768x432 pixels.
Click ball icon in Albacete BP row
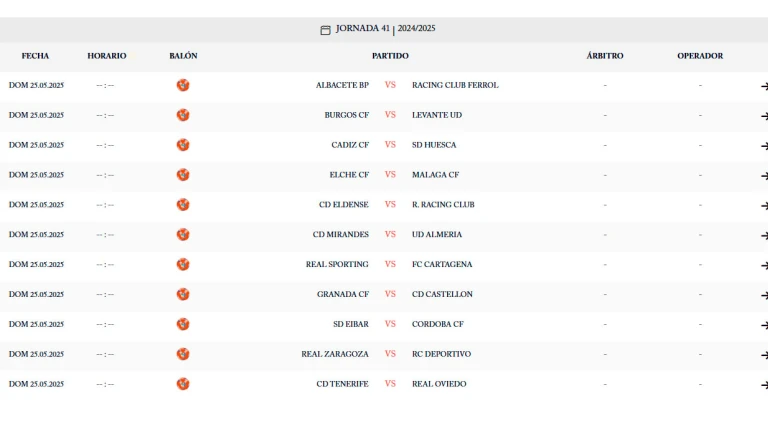[x=183, y=85]
